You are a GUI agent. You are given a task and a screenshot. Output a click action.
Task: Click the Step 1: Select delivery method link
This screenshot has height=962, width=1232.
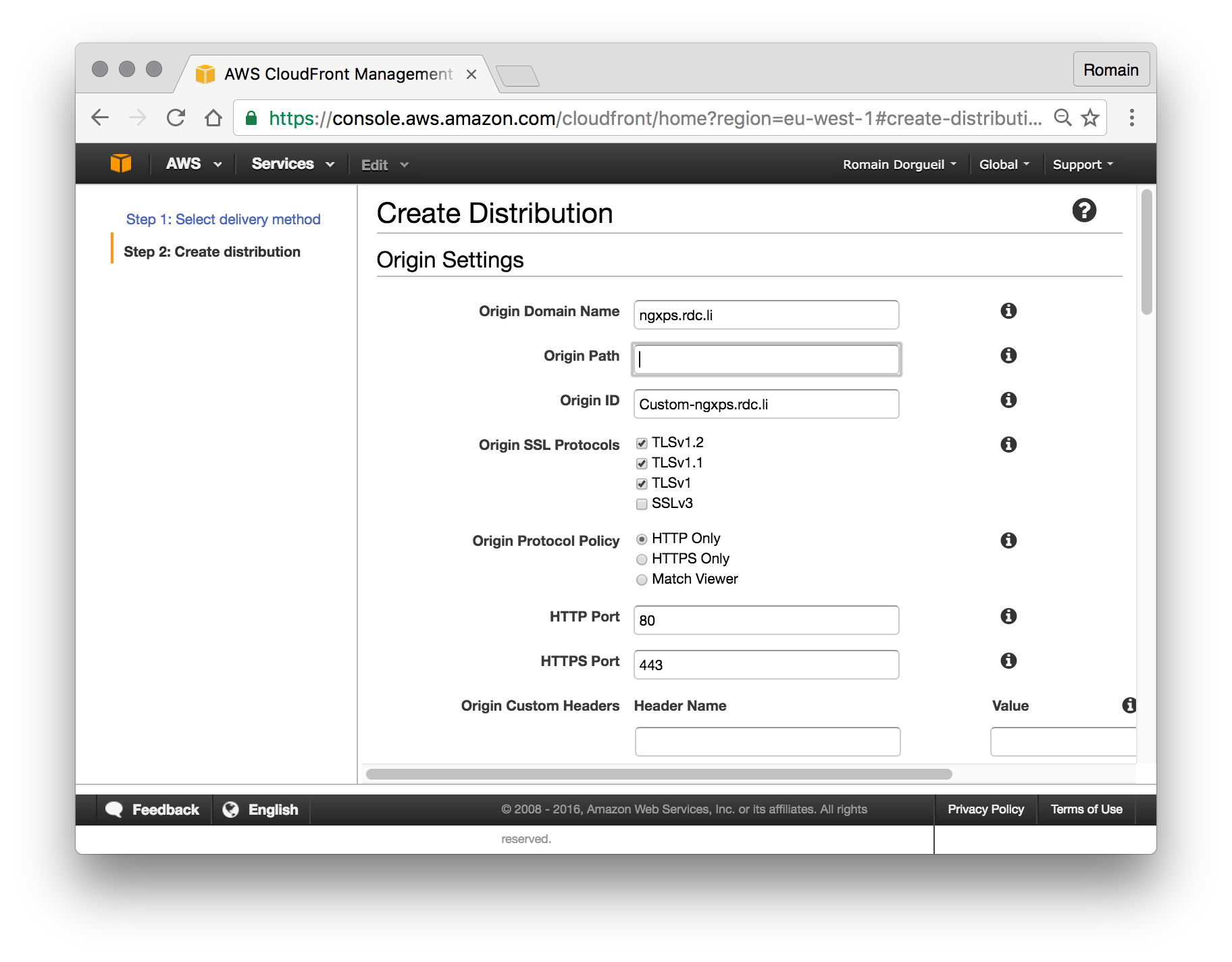coord(223,219)
